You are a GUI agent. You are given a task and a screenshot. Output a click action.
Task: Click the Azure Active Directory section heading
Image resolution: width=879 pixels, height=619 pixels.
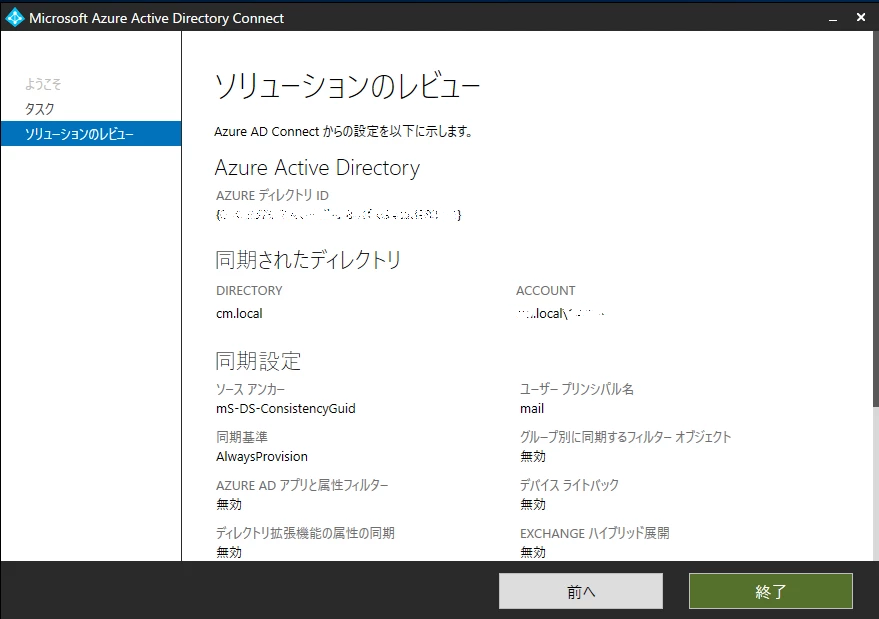317,168
